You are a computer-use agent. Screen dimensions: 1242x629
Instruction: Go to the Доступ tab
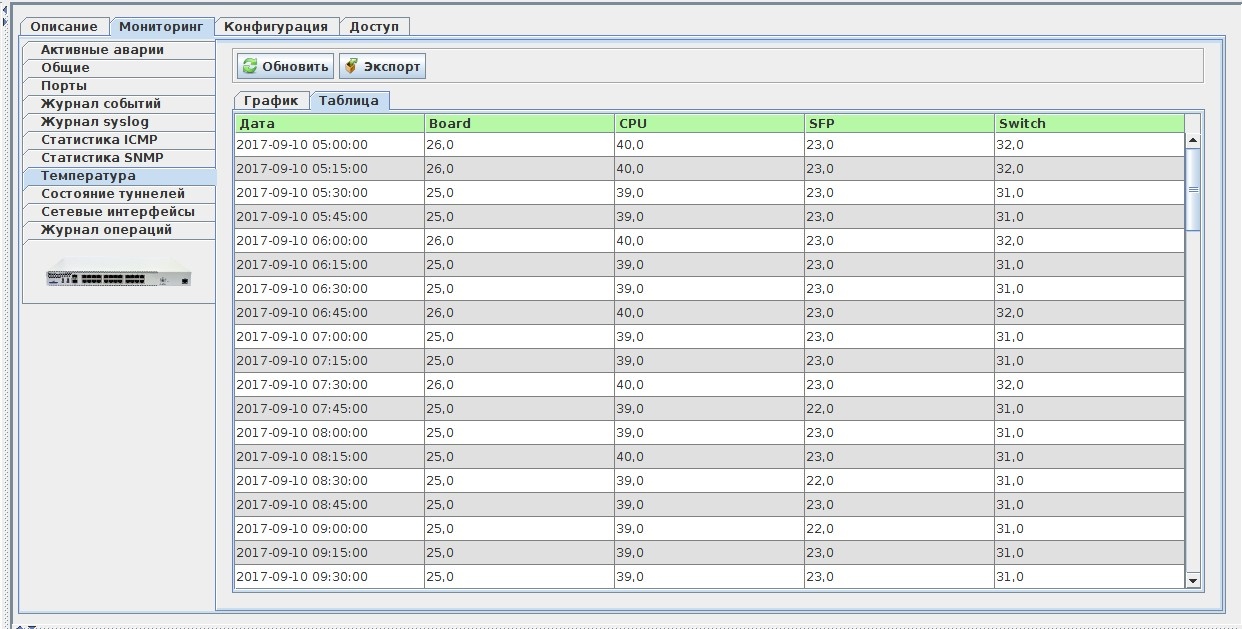coord(375,27)
